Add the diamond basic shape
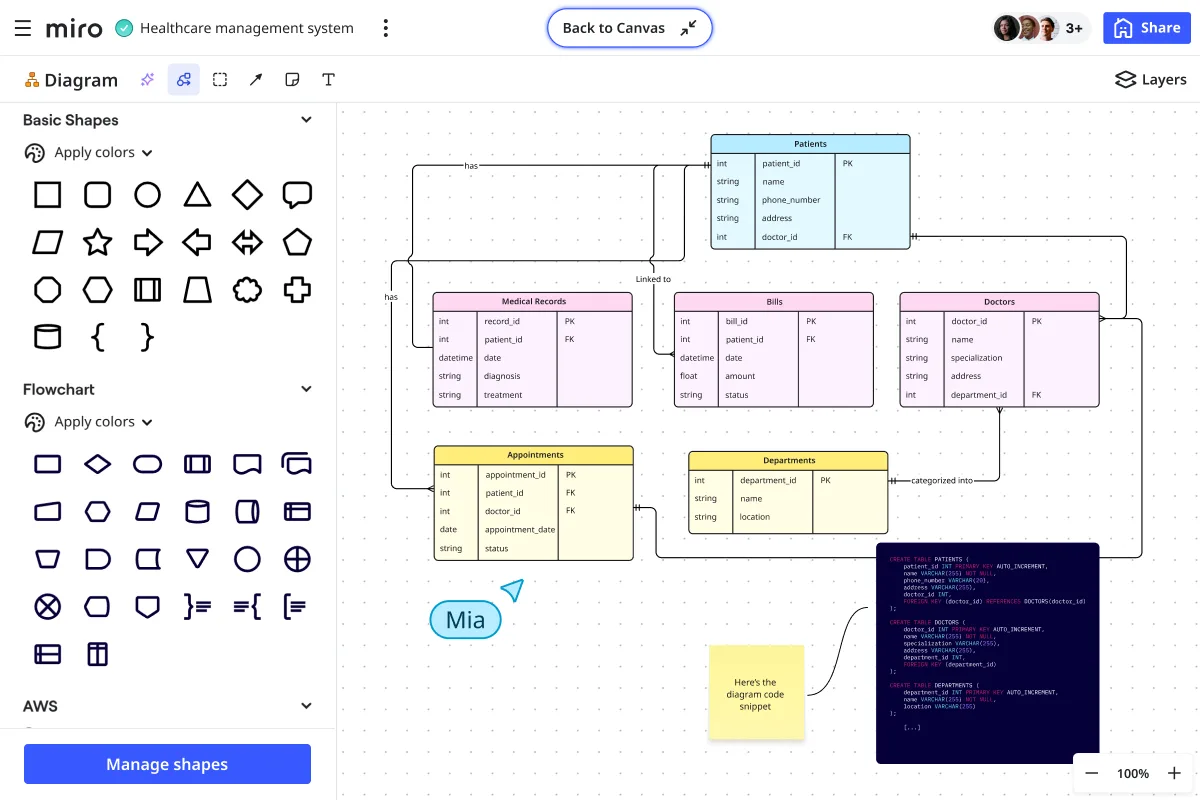Viewport: 1200px width, 800px height. click(x=247, y=194)
